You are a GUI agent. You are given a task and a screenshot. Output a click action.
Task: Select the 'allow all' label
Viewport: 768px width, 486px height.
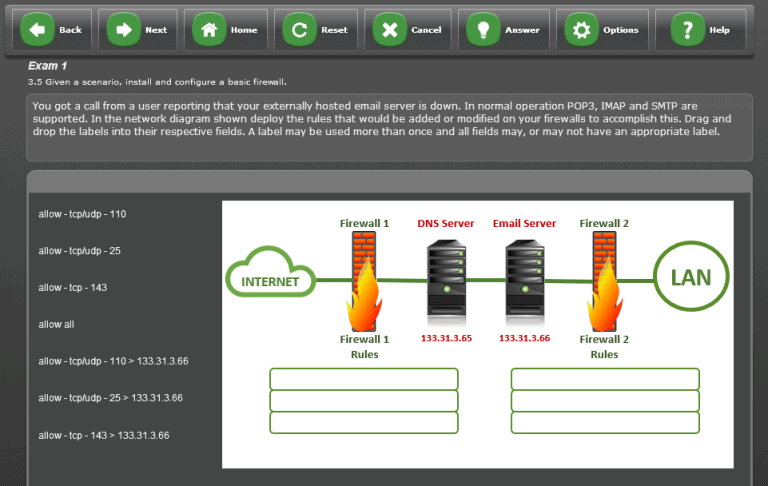(56, 324)
